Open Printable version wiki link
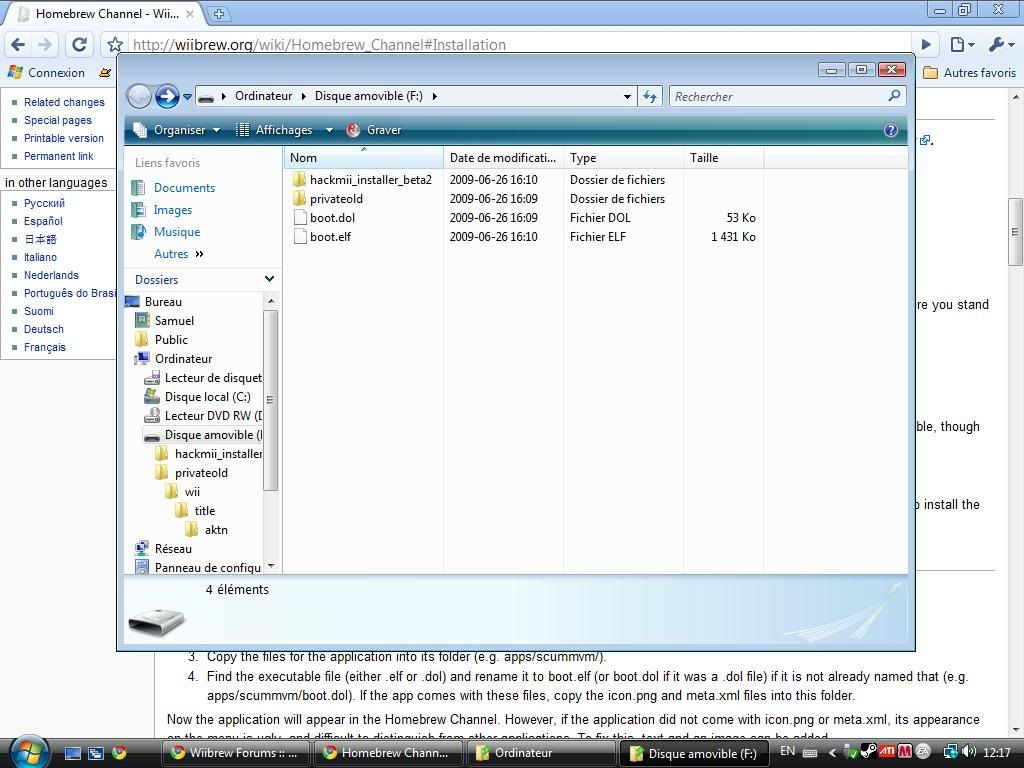The height and width of the screenshot is (768, 1024). (x=63, y=138)
